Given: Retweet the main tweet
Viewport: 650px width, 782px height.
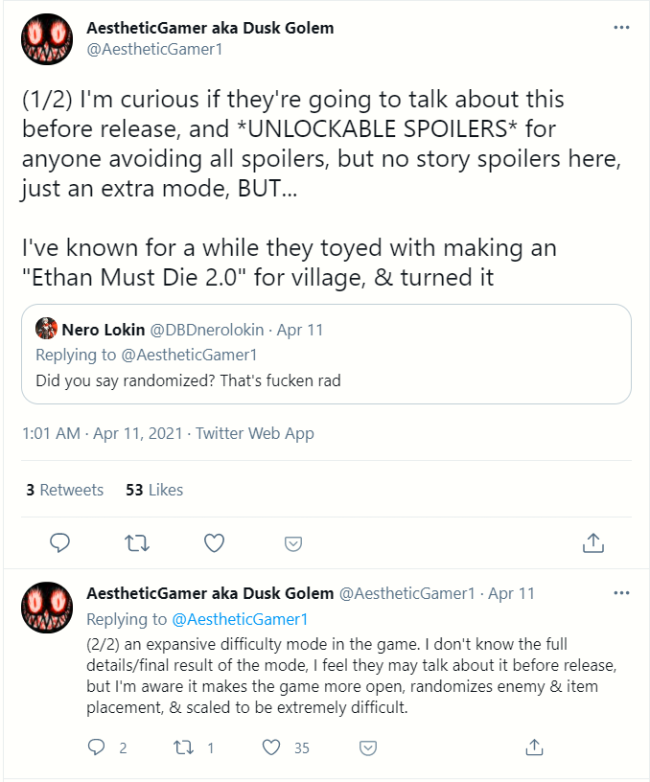Looking at the screenshot, I should click(x=137, y=543).
